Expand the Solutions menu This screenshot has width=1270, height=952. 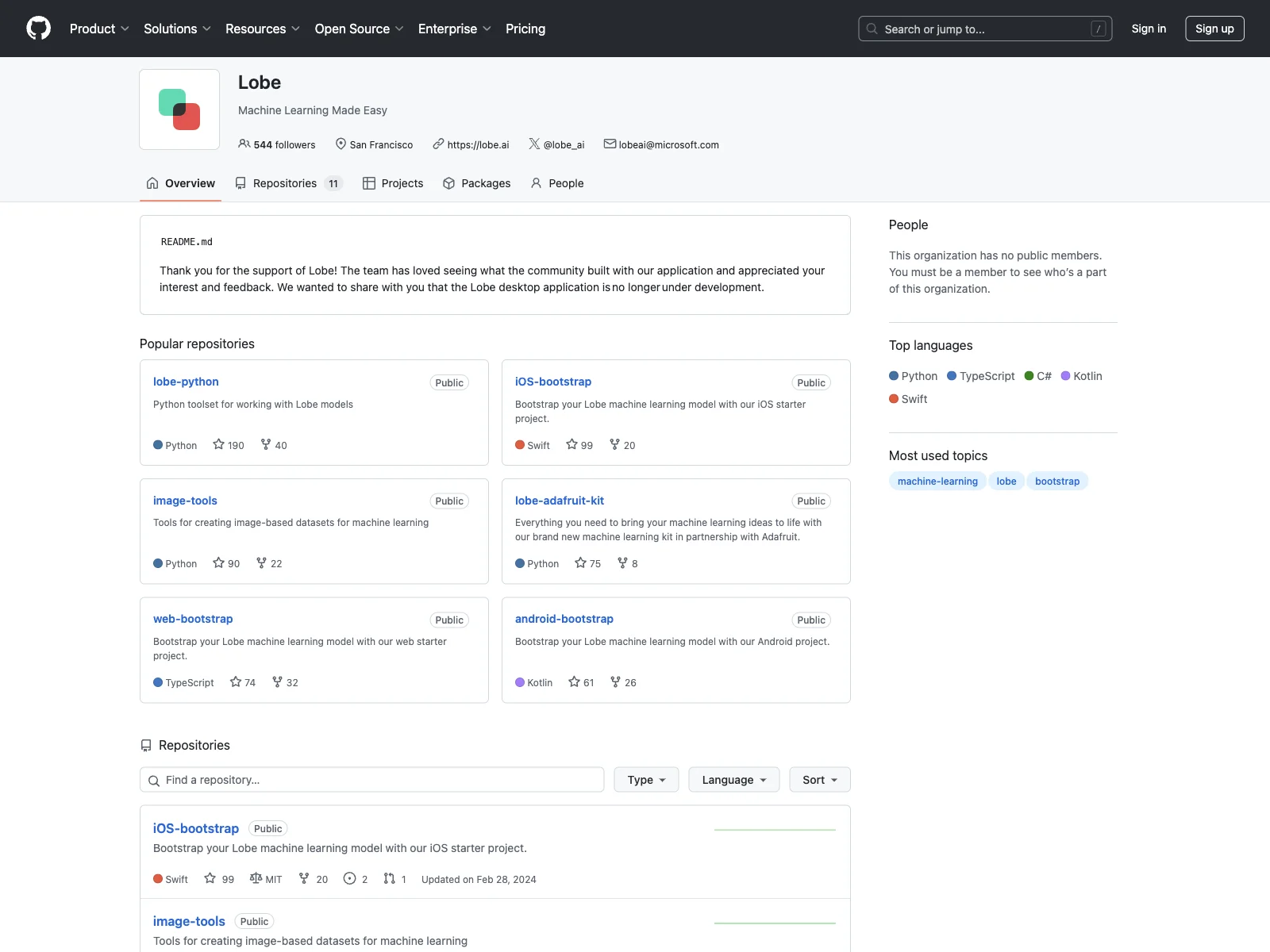177,29
